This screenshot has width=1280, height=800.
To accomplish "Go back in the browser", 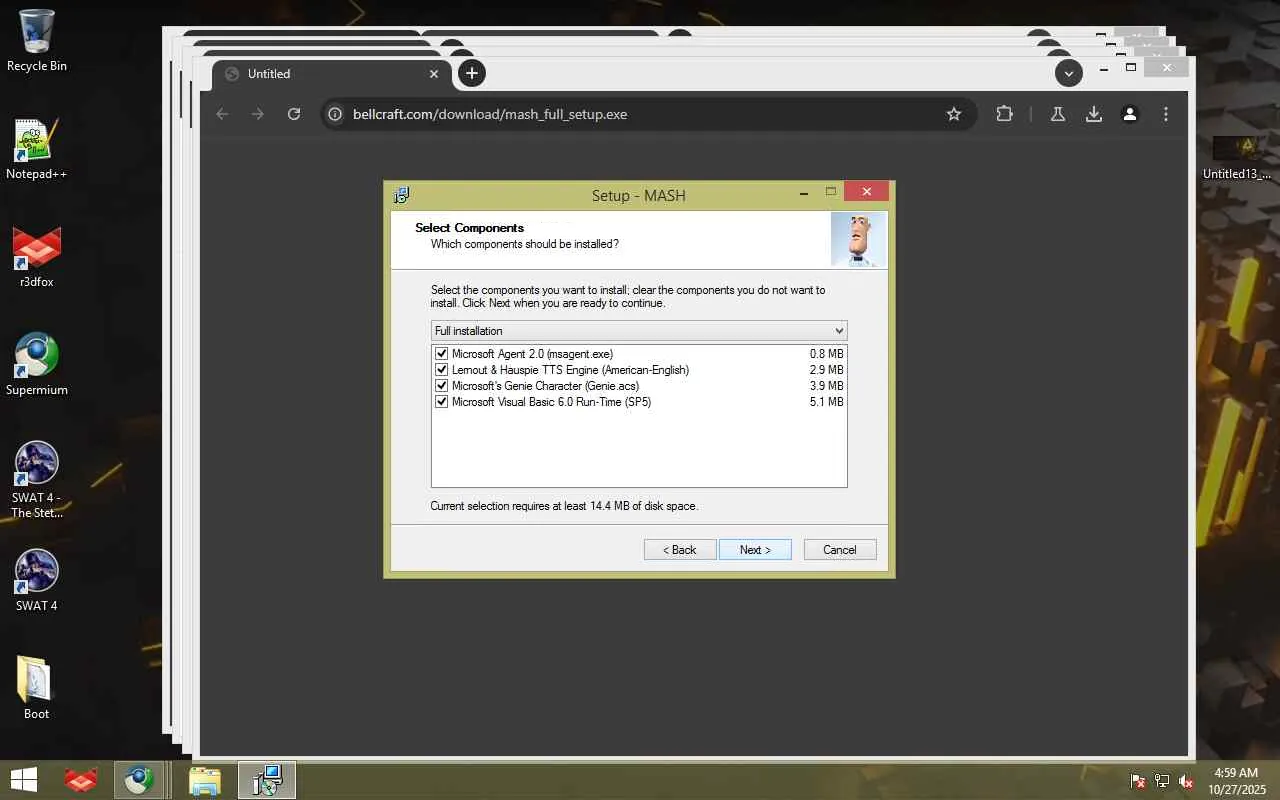I will click(x=222, y=114).
